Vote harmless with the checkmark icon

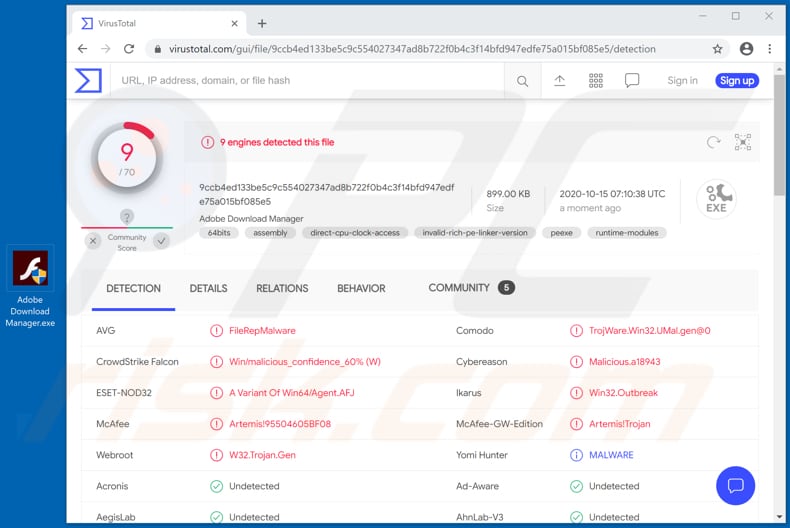(161, 241)
